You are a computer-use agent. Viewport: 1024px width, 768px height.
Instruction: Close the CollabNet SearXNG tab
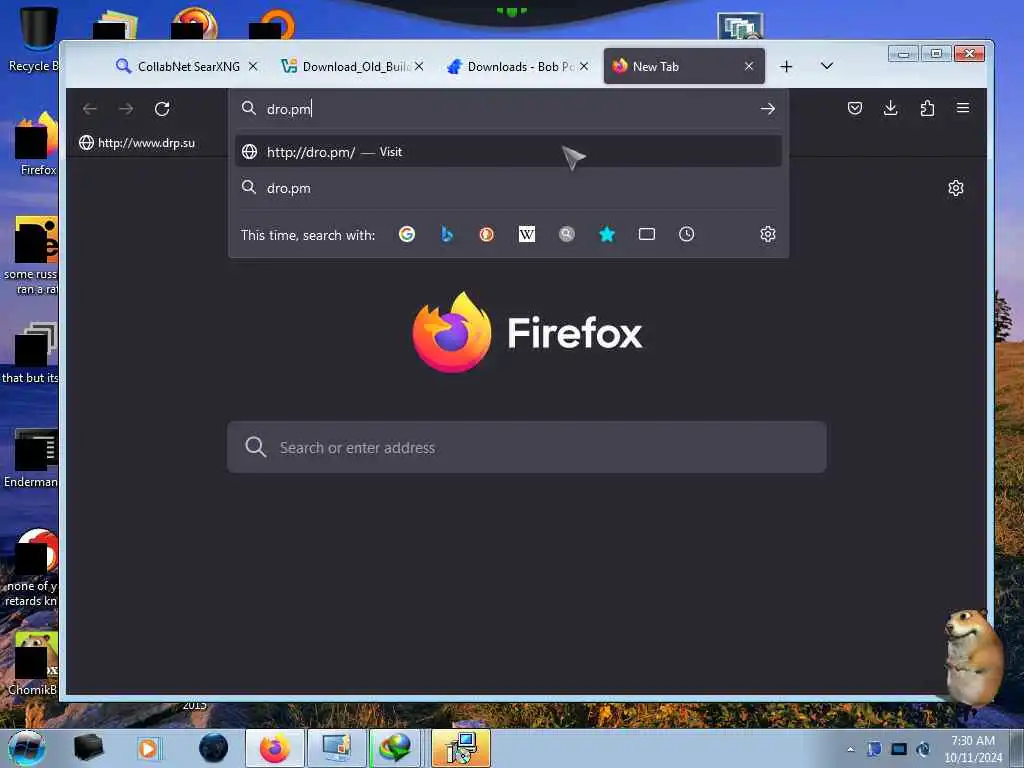pos(253,66)
